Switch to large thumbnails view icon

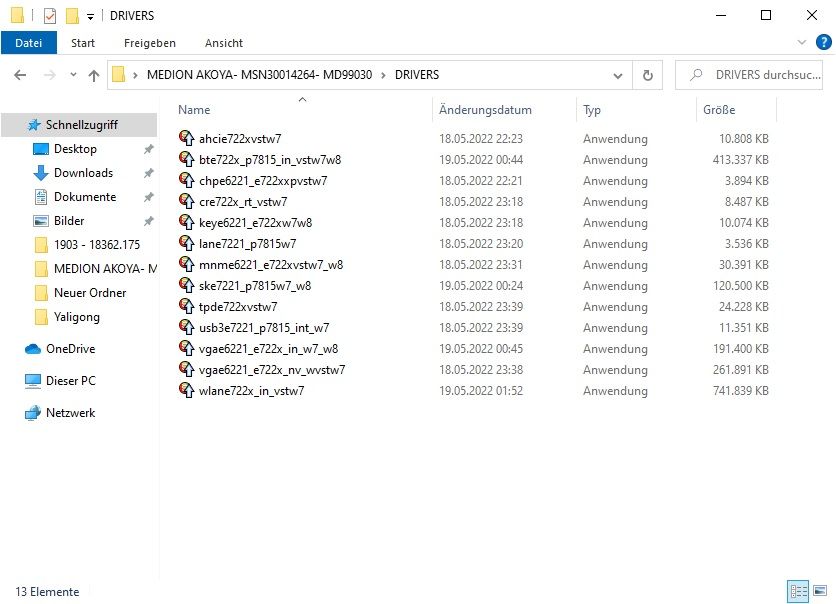point(821,591)
